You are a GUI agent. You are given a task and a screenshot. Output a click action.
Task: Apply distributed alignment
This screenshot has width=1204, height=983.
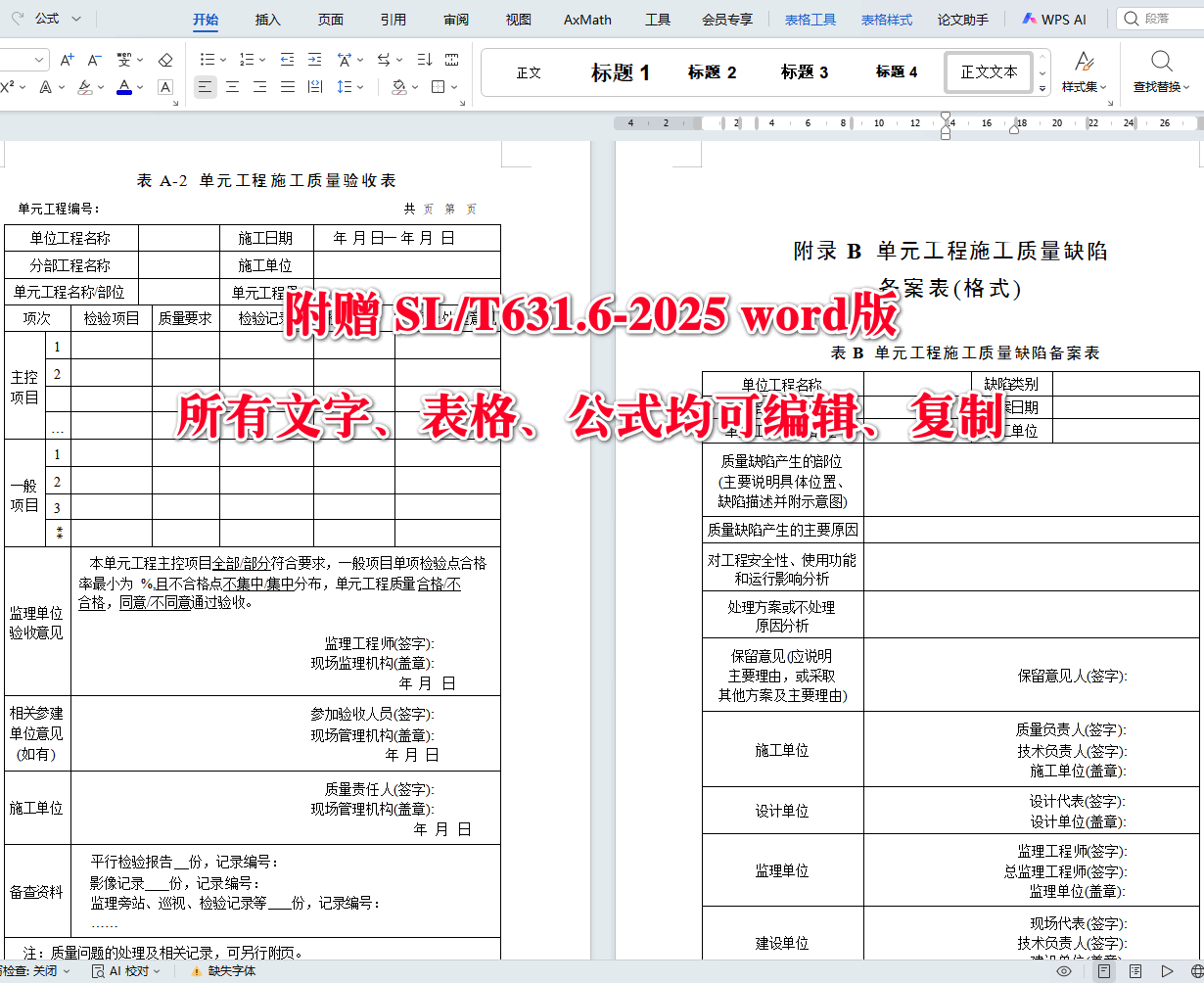click(x=315, y=87)
